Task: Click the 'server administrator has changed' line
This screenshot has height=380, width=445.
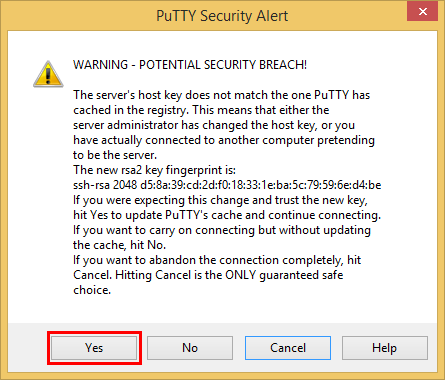Action: click(214, 125)
